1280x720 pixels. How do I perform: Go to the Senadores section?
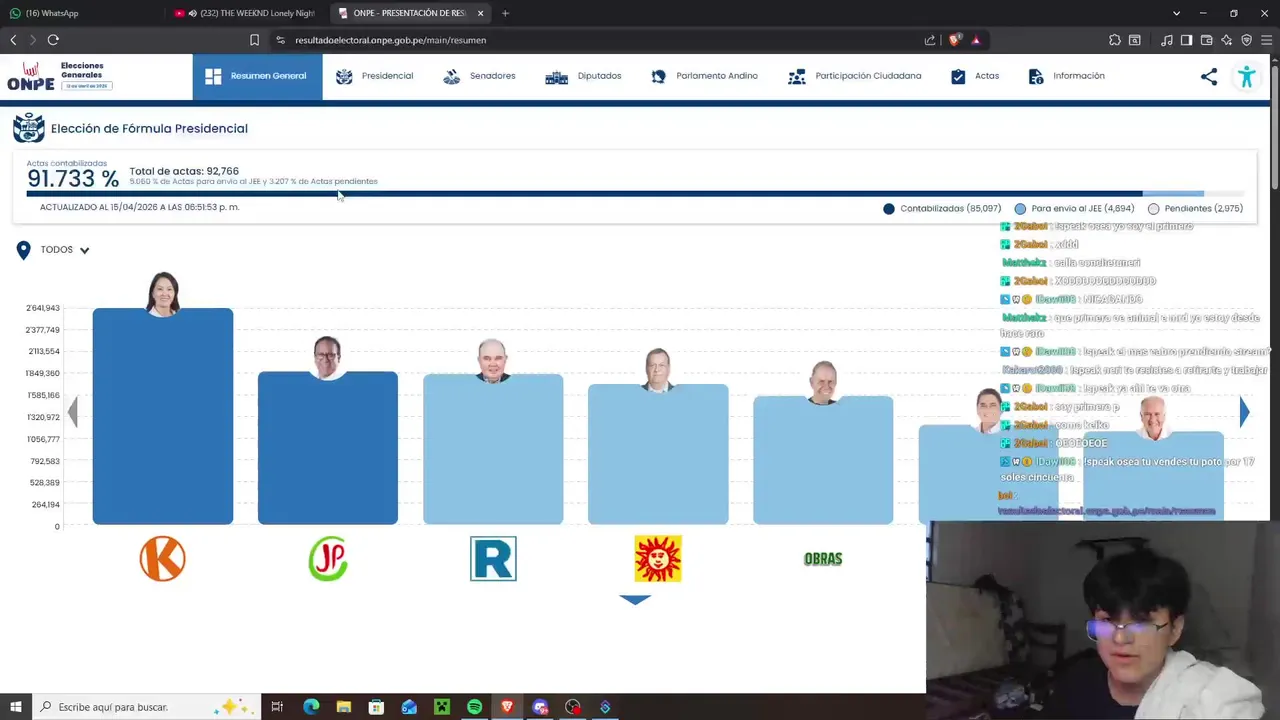479,76
